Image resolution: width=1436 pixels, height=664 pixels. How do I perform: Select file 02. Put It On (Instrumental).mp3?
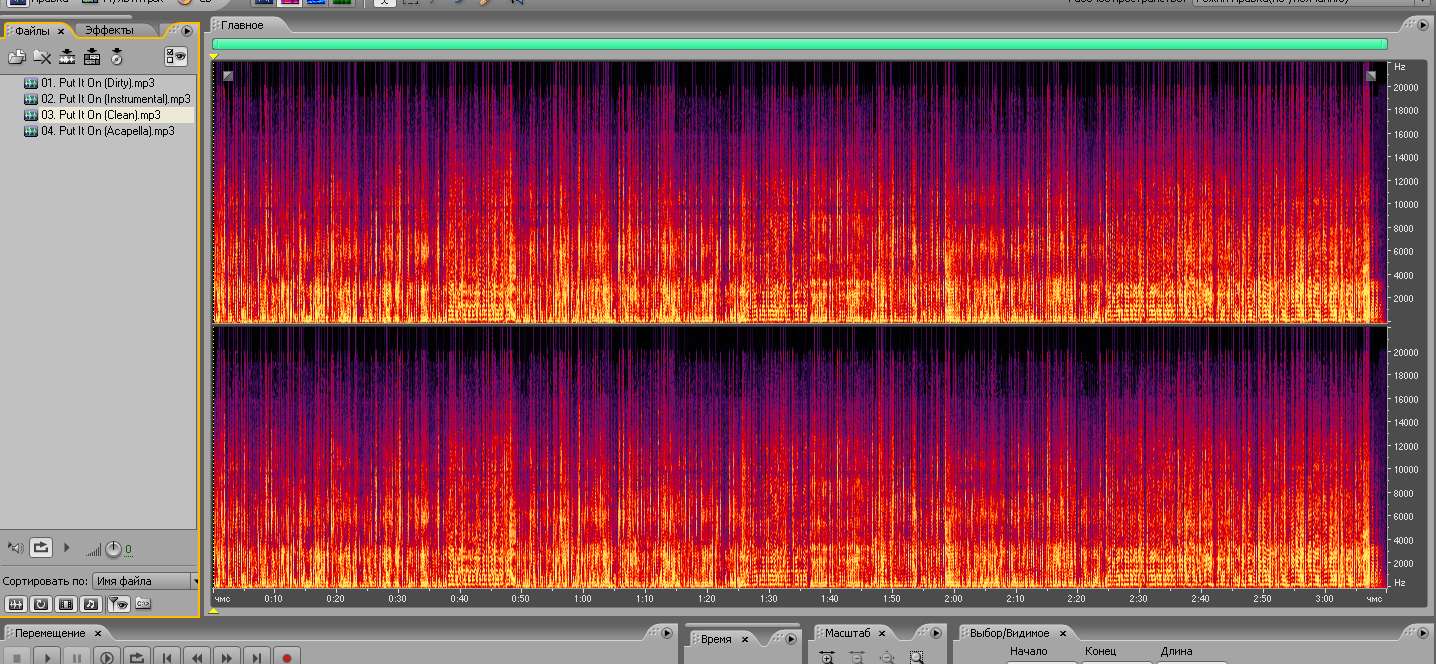pyautogui.click(x=116, y=99)
